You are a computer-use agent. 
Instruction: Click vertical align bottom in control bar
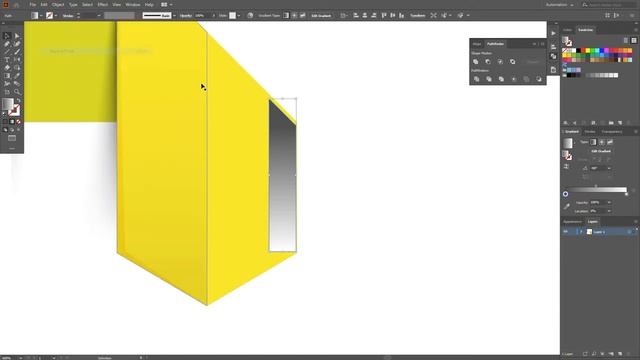tap(402, 16)
